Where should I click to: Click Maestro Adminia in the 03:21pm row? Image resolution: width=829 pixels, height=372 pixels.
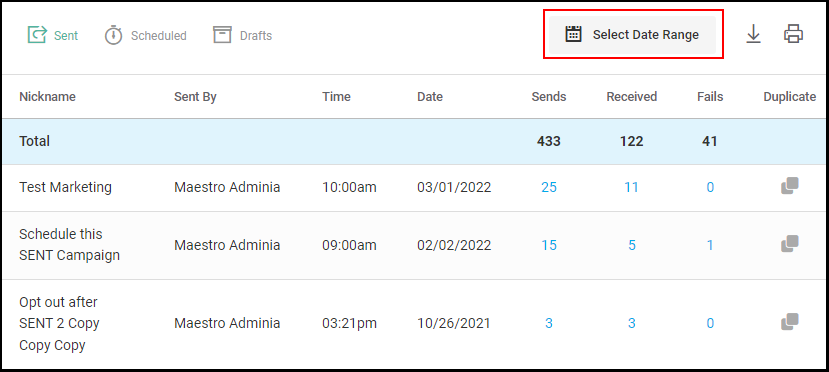(x=227, y=323)
